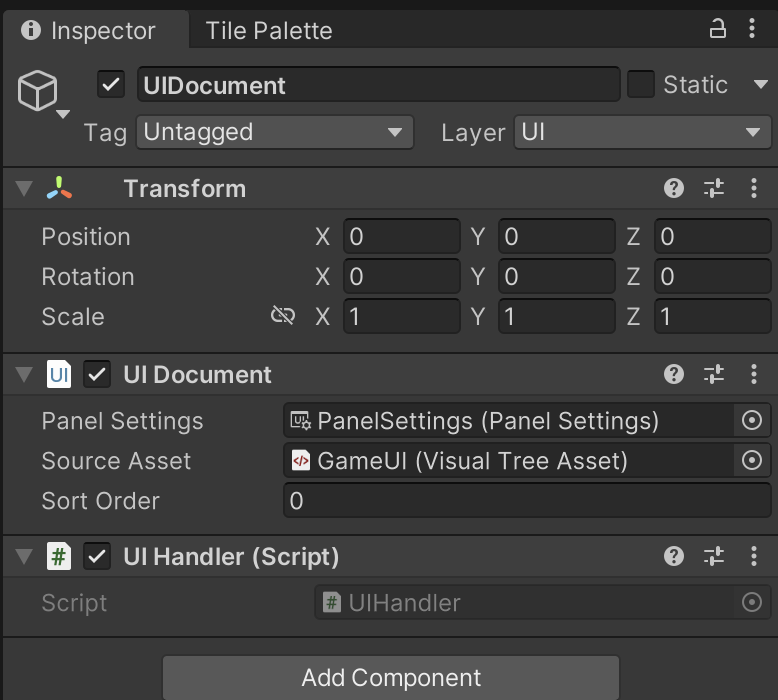Click the Add Component button
Image resolution: width=778 pixels, height=700 pixels.
391,677
